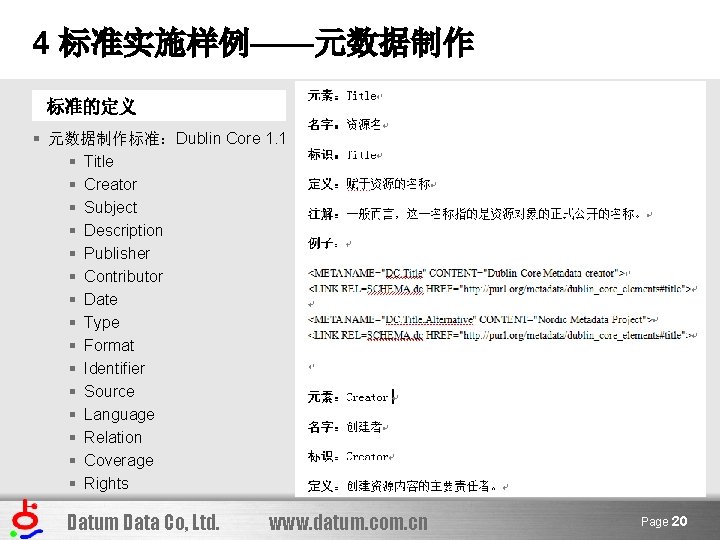Click the Page 20 indicator
The width and height of the screenshot is (720, 540).
(x=664, y=521)
